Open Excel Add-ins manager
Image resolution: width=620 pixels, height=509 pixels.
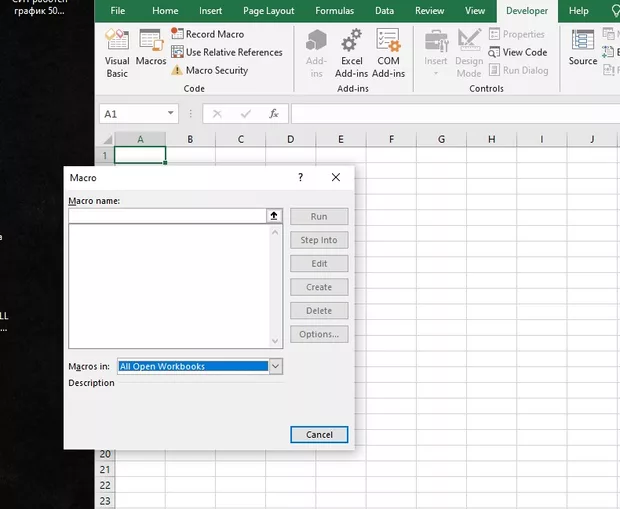click(351, 52)
